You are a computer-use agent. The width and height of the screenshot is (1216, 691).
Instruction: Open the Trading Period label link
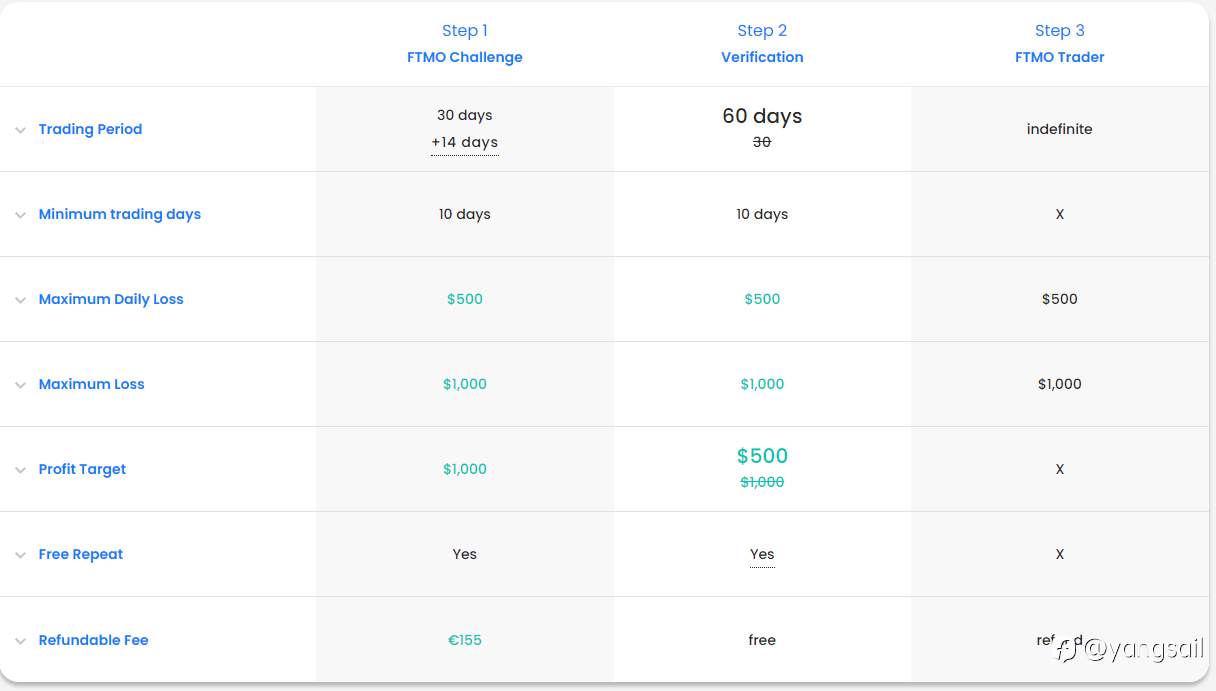[90, 129]
